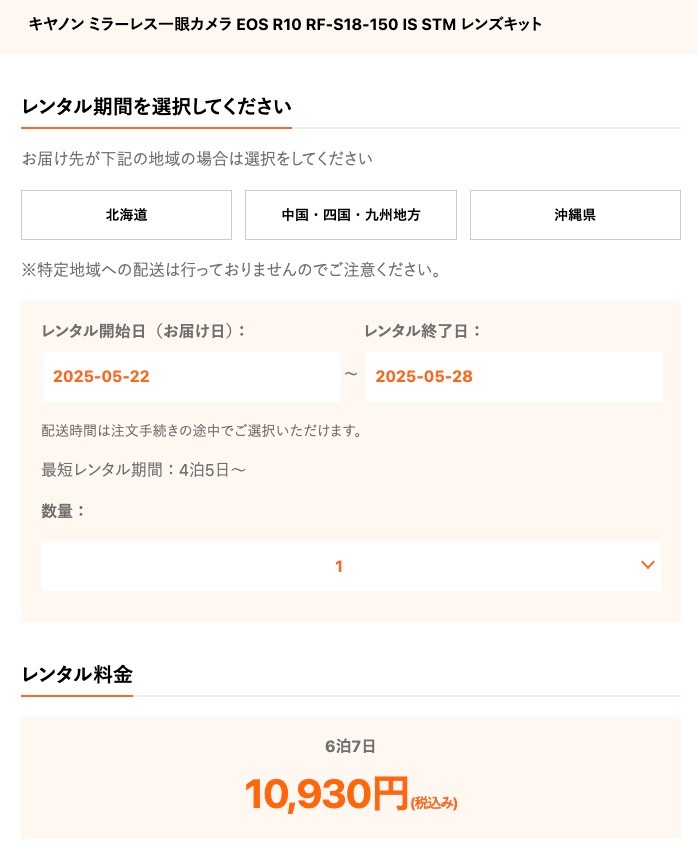Click the product title EOS R10 レンズキット

point(285,24)
